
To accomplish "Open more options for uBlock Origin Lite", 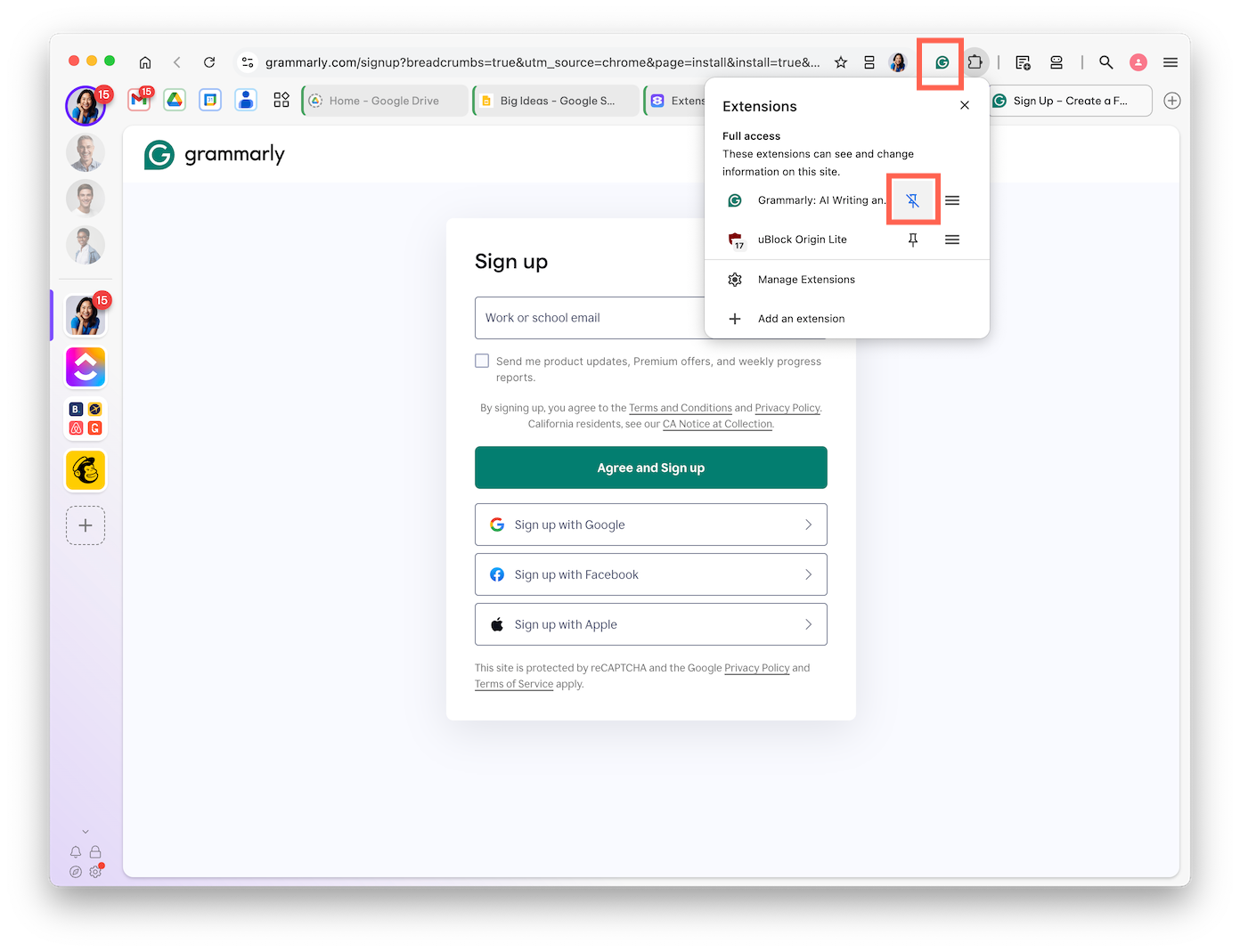I will tap(952, 240).
